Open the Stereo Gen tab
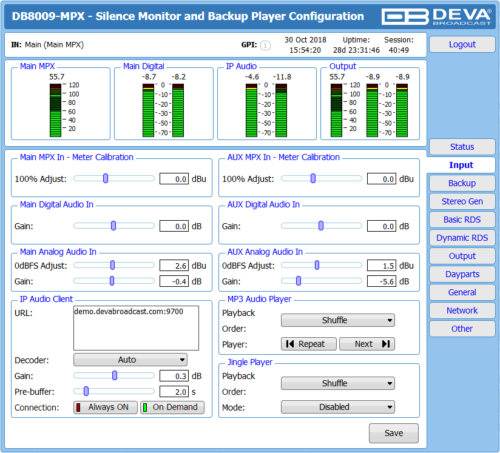This screenshot has width=500, height=453. point(462,201)
